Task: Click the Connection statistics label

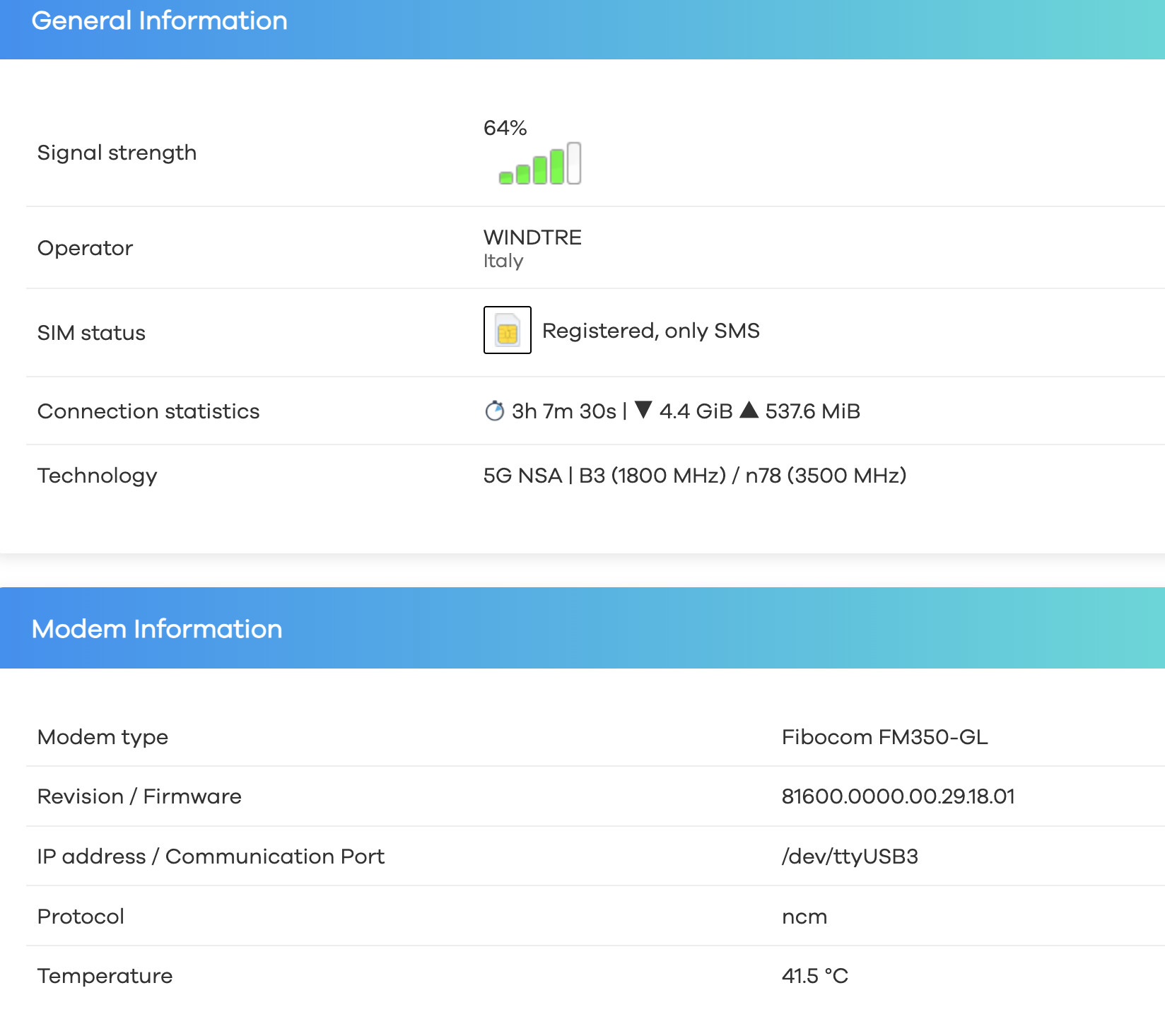Action: click(x=148, y=411)
